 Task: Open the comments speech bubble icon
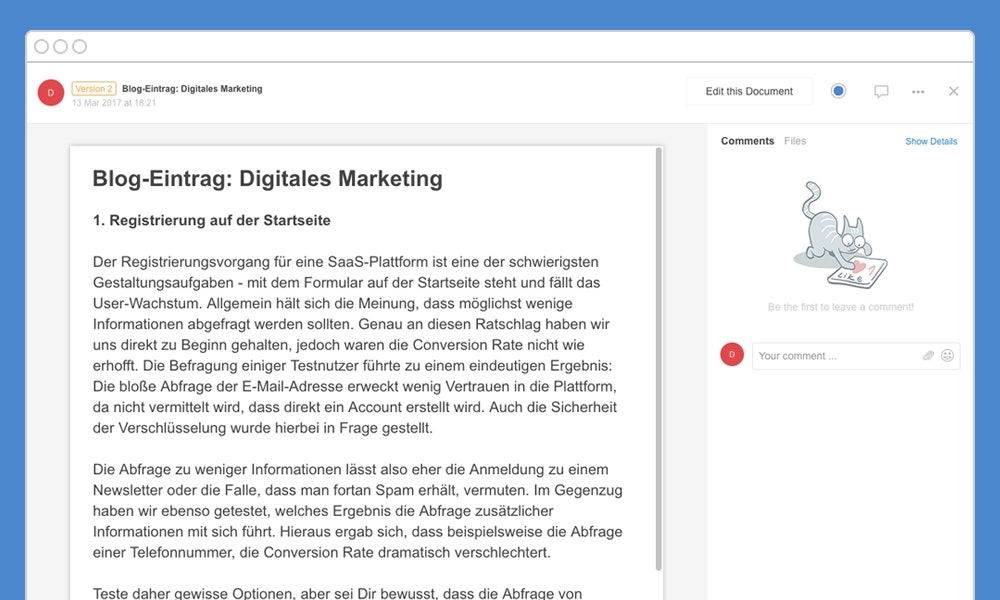[881, 92]
